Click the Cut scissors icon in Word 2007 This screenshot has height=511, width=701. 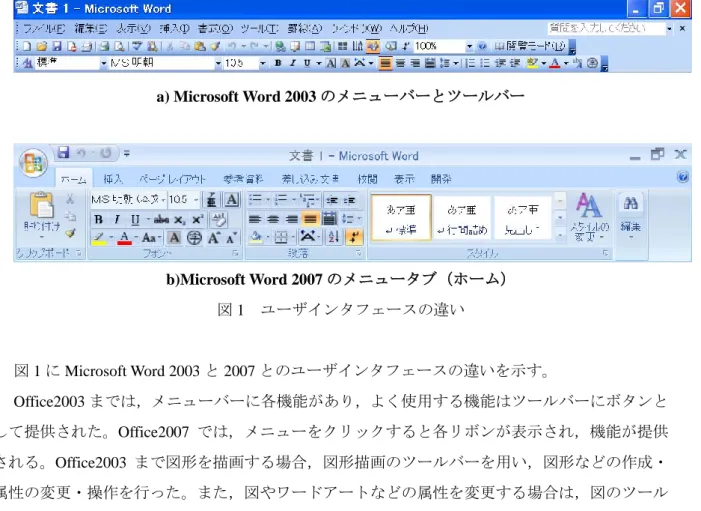tap(70, 199)
